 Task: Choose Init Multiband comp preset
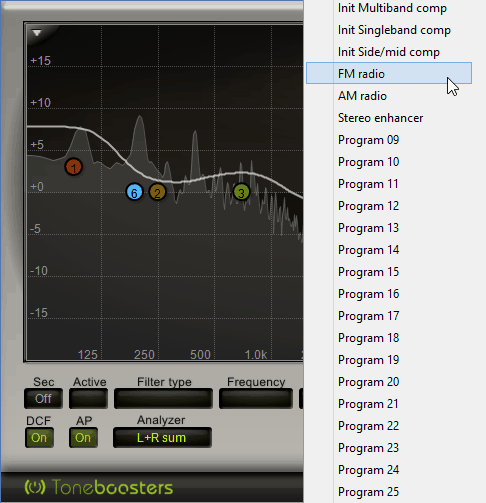pos(389,8)
